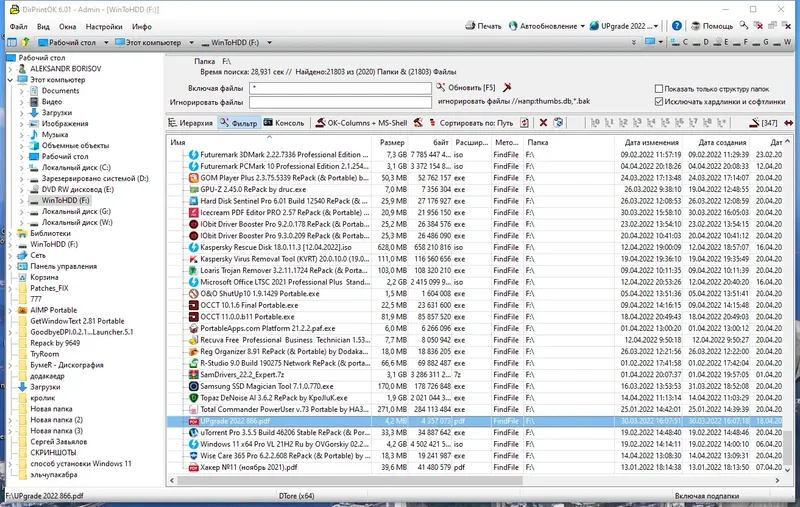Click the Печать printer button
This screenshot has width=800, height=507.
click(x=483, y=26)
